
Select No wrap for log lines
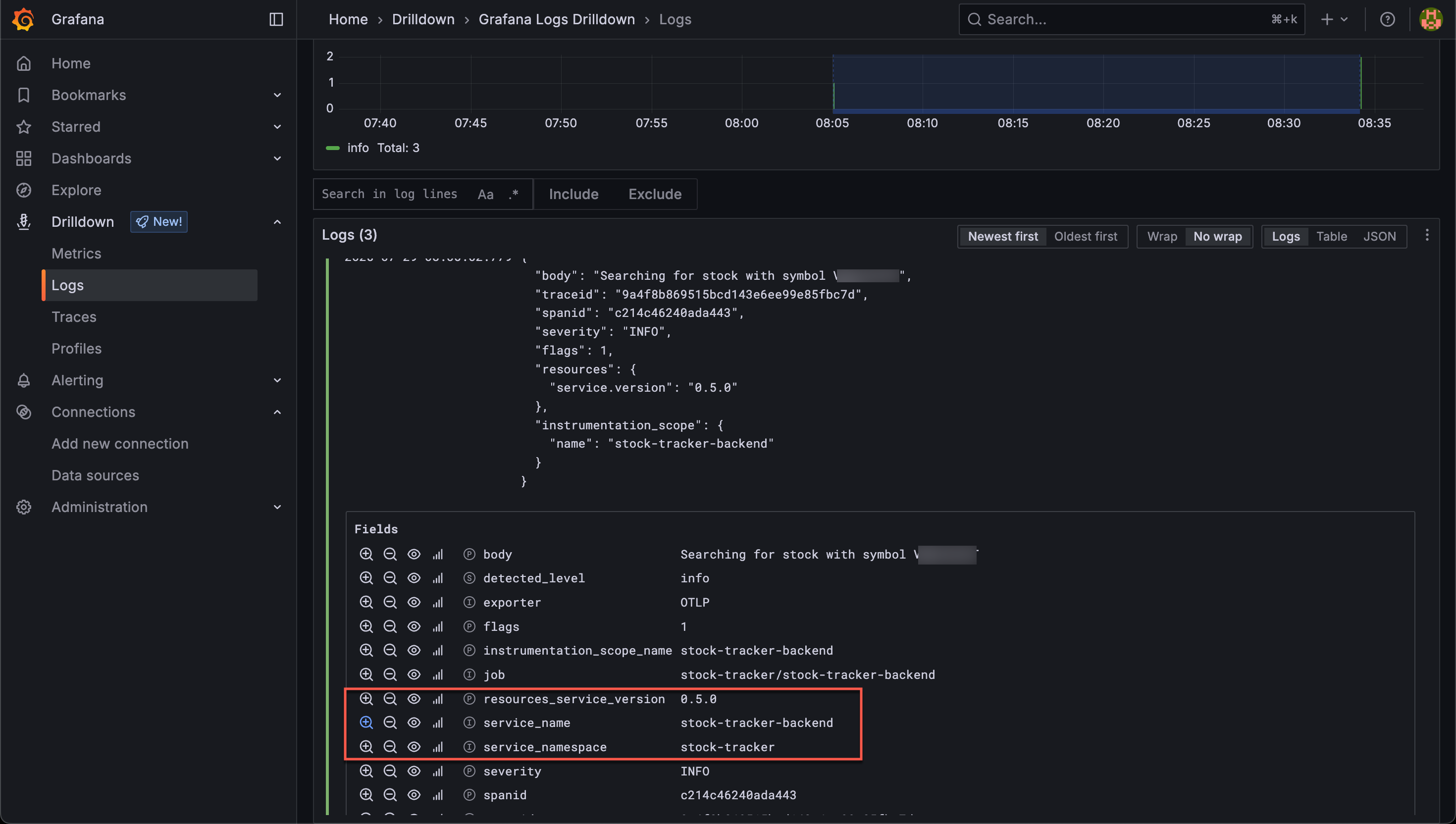coord(1217,237)
